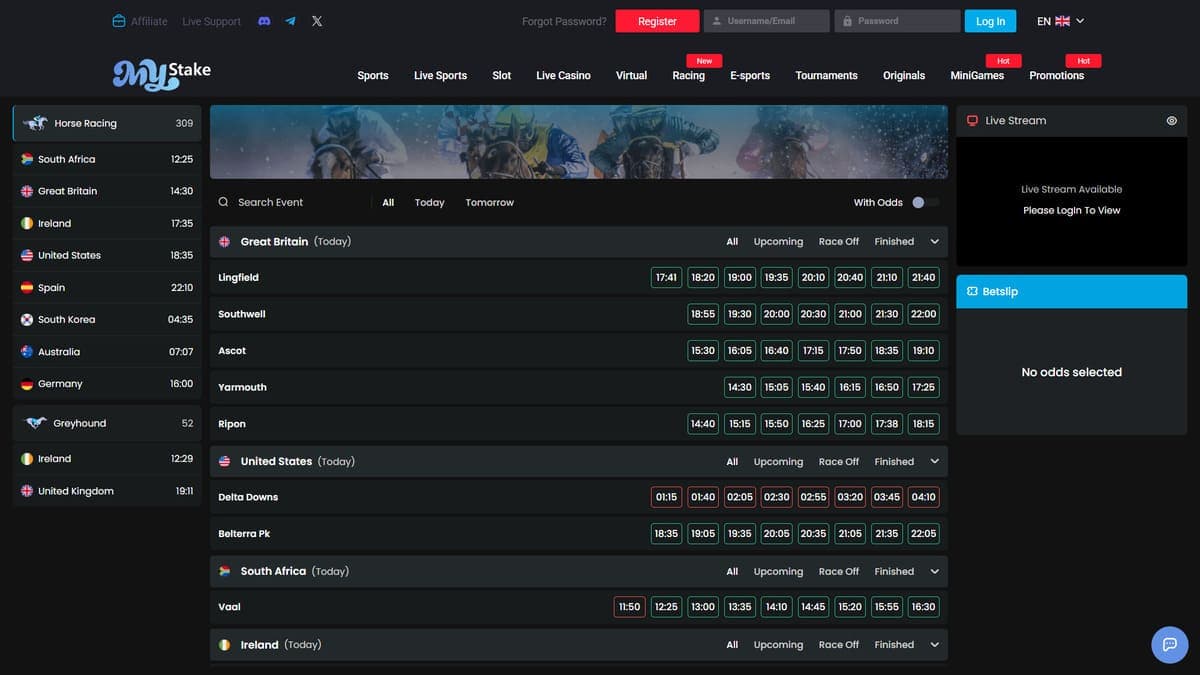Image resolution: width=1200 pixels, height=675 pixels.
Task: Click the South Africa section header flag
Action: click(x=224, y=571)
